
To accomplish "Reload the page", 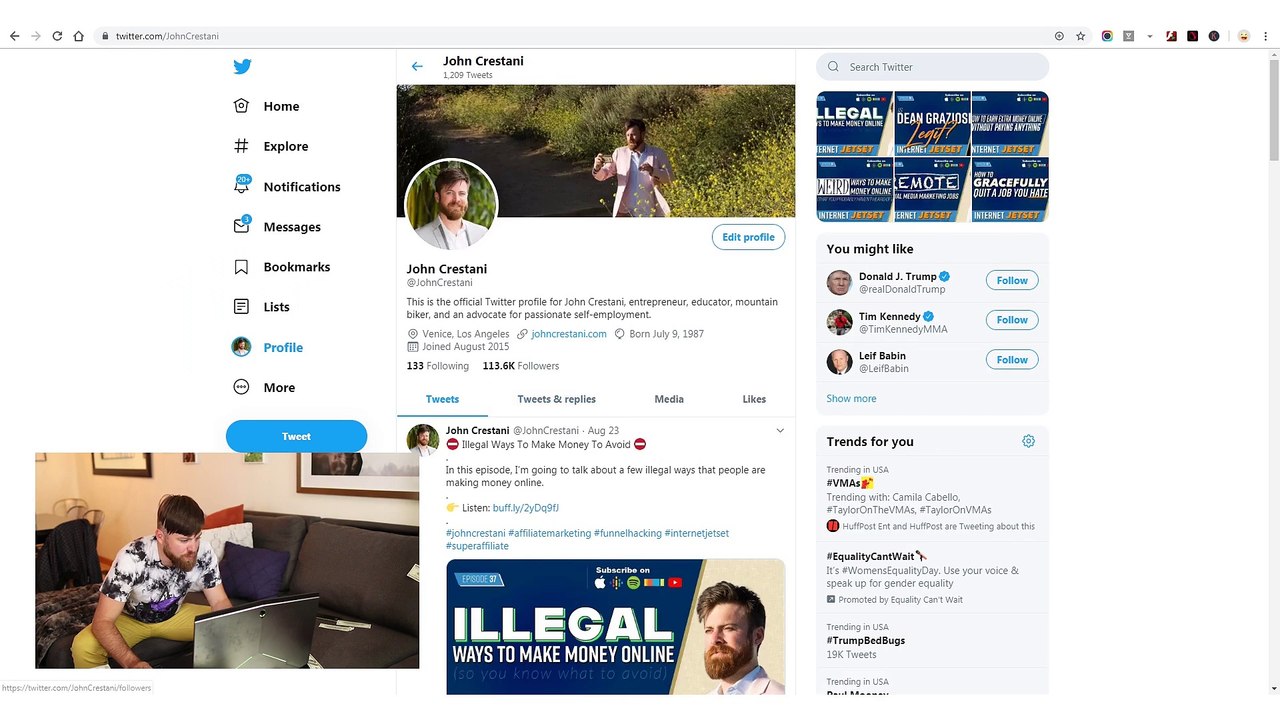I will (57, 36).
